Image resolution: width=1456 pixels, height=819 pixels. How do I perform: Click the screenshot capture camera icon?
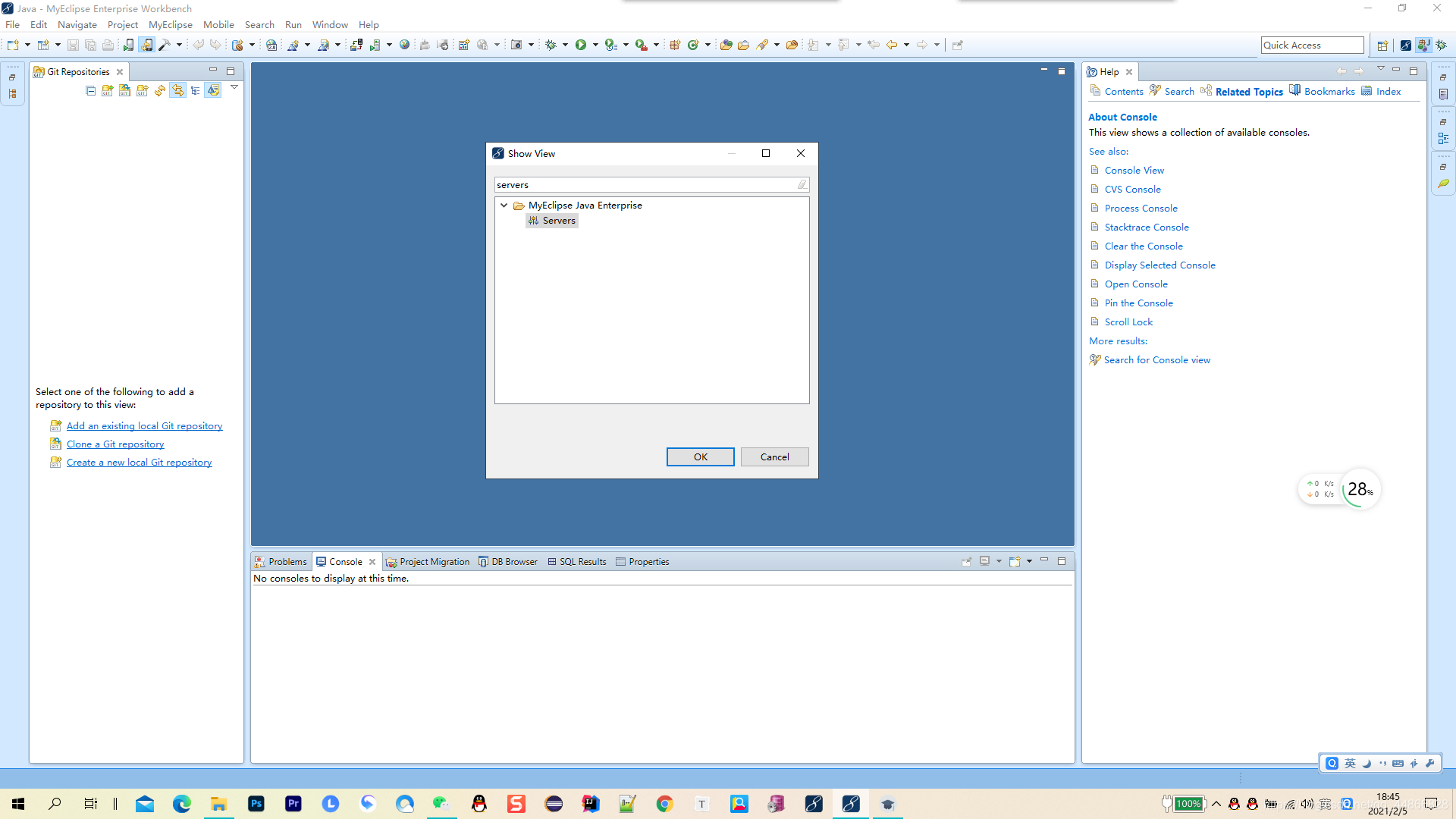(x=516, y=45)
